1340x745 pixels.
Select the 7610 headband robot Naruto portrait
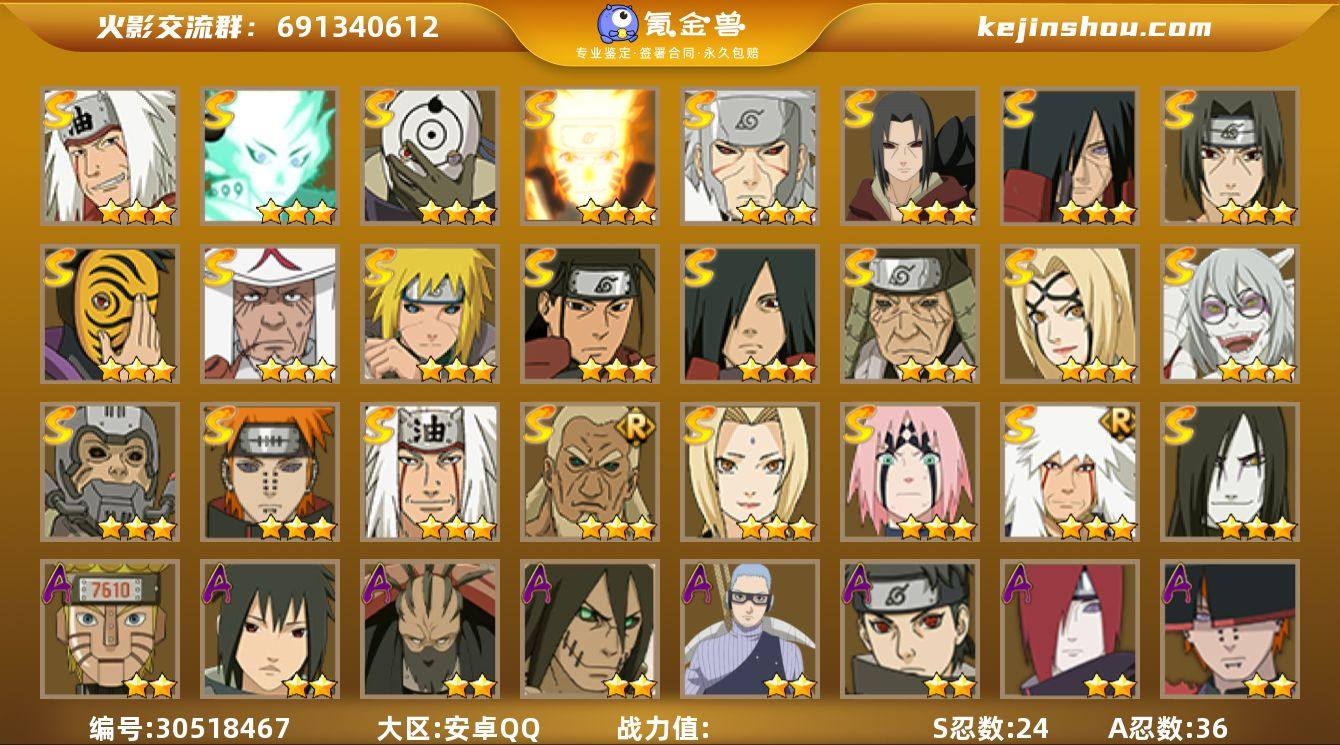(x=110, y=629)
